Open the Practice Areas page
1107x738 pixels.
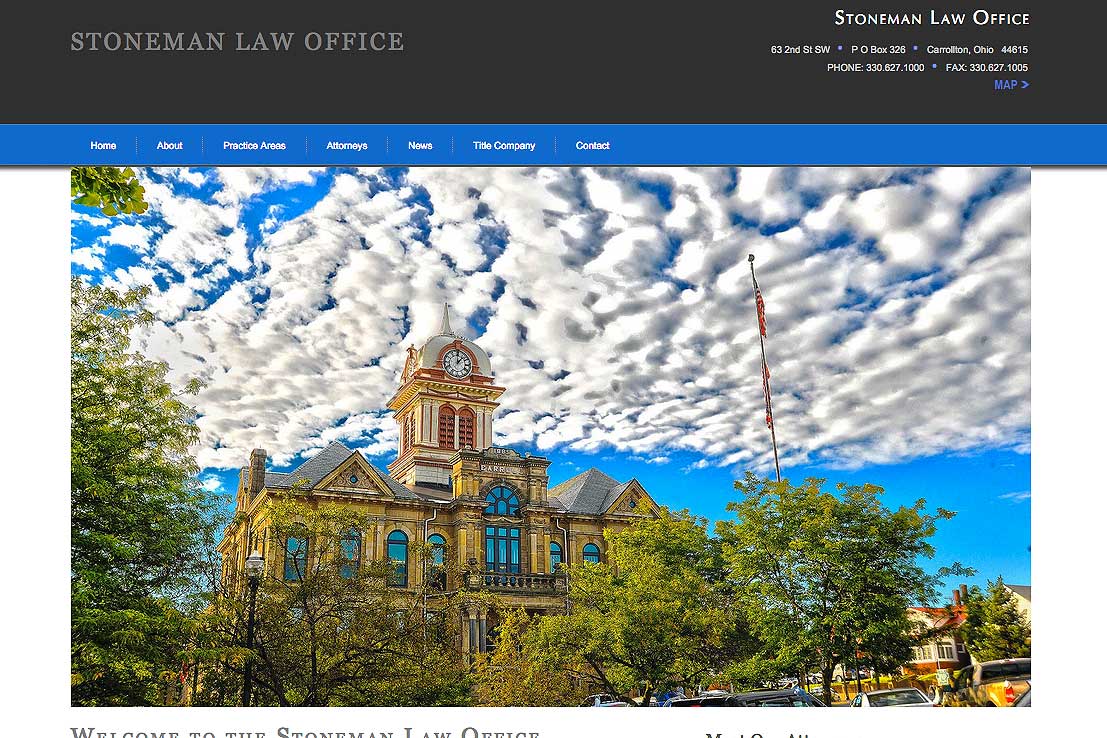click(x=254, y=145)
